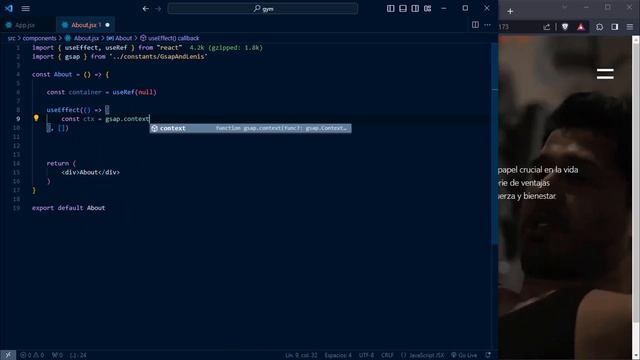Click the import cost '4.2k (gzipped: 1.8k)' text

[x=226, y=48]
